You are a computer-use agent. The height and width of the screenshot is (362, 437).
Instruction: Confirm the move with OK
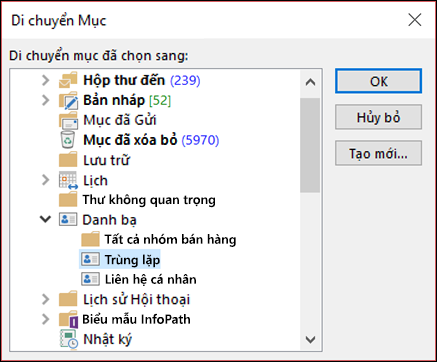378,81
